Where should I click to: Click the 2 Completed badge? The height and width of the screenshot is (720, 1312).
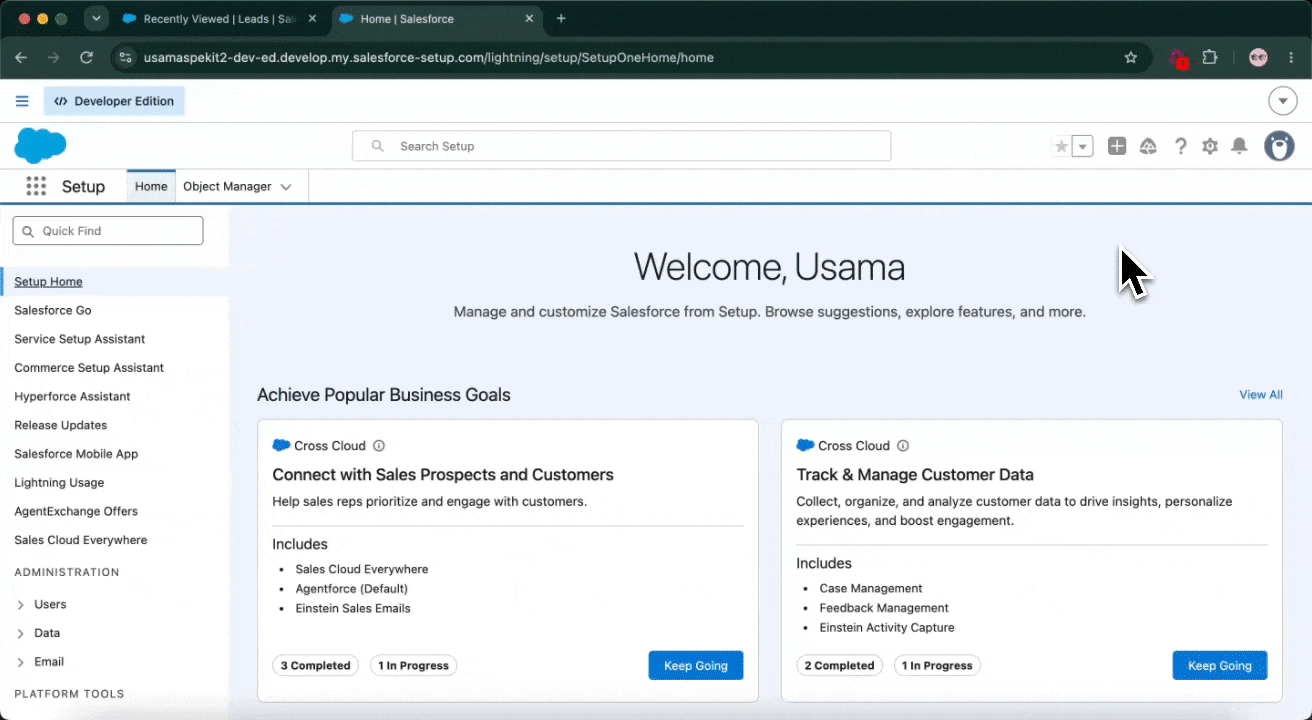(x=840, y=666)
